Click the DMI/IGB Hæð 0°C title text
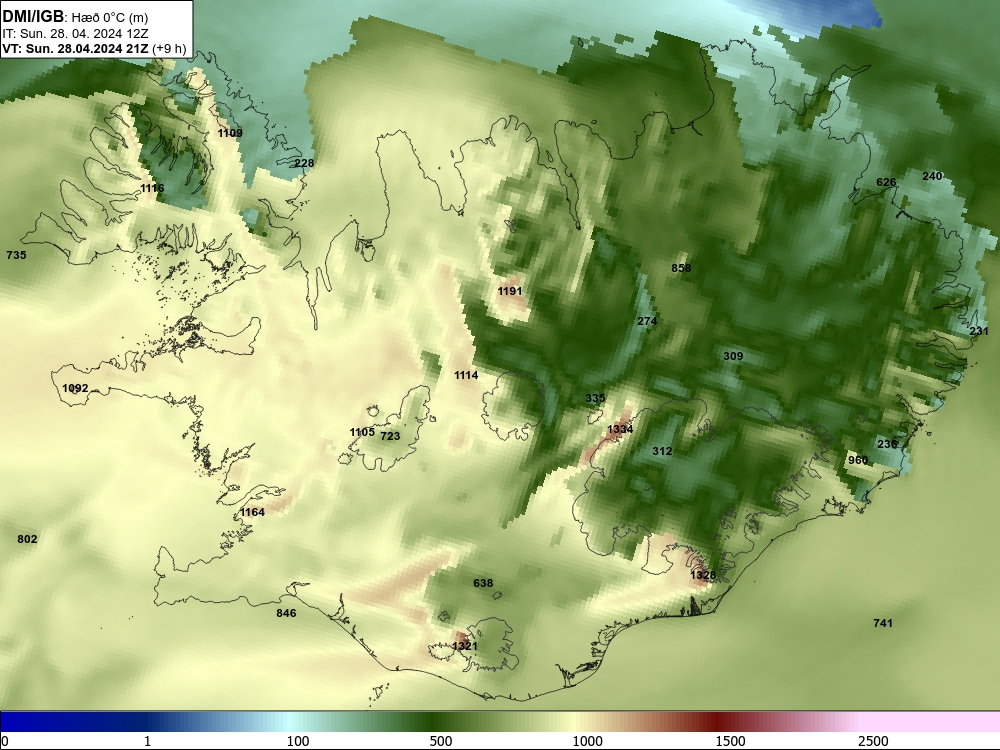This screenshot has height=750, width=1000. 75,17
